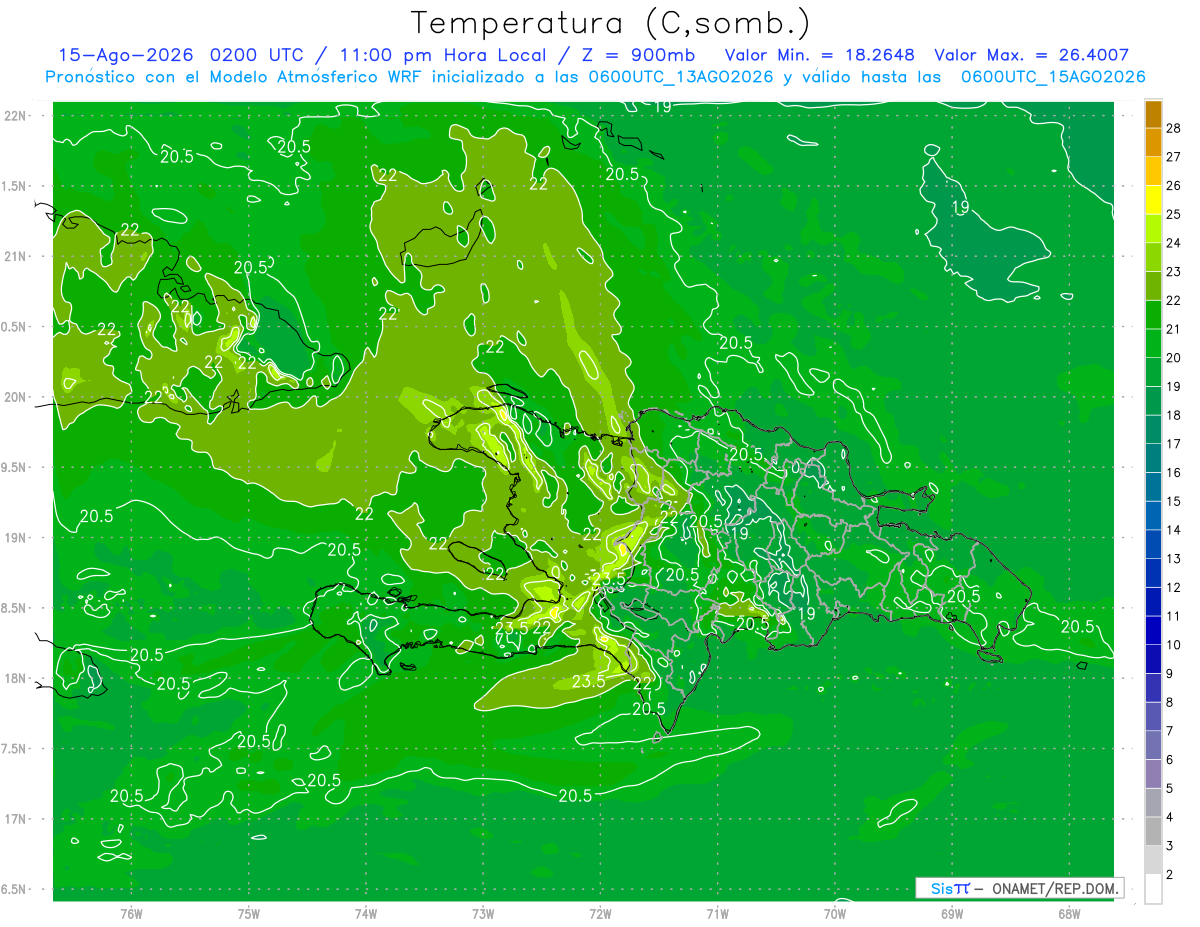Screen dimensions: 1200x927
Task: Click the 22N latitude axis label
Action: [16, 115]
